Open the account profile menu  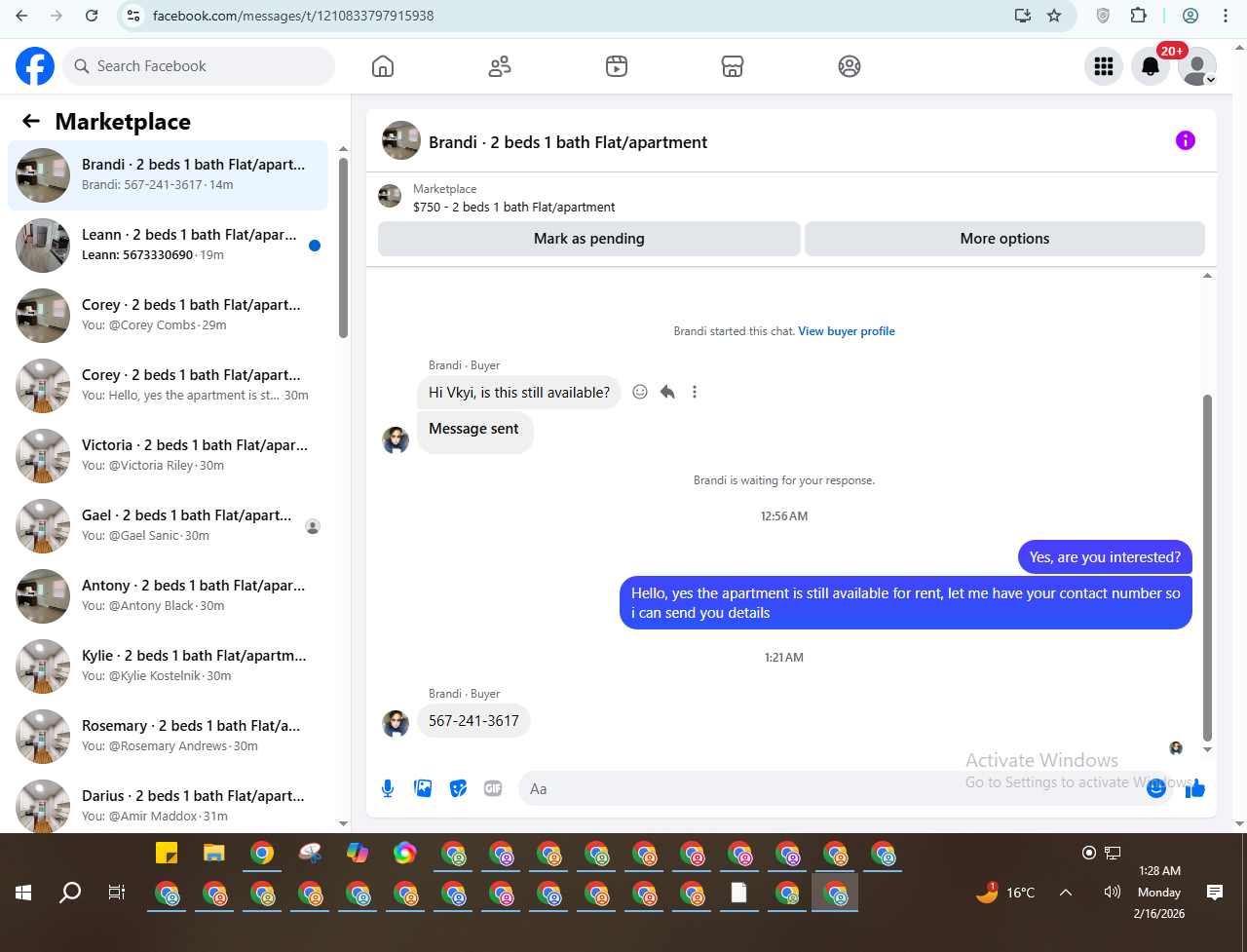tap(1197, 66)
